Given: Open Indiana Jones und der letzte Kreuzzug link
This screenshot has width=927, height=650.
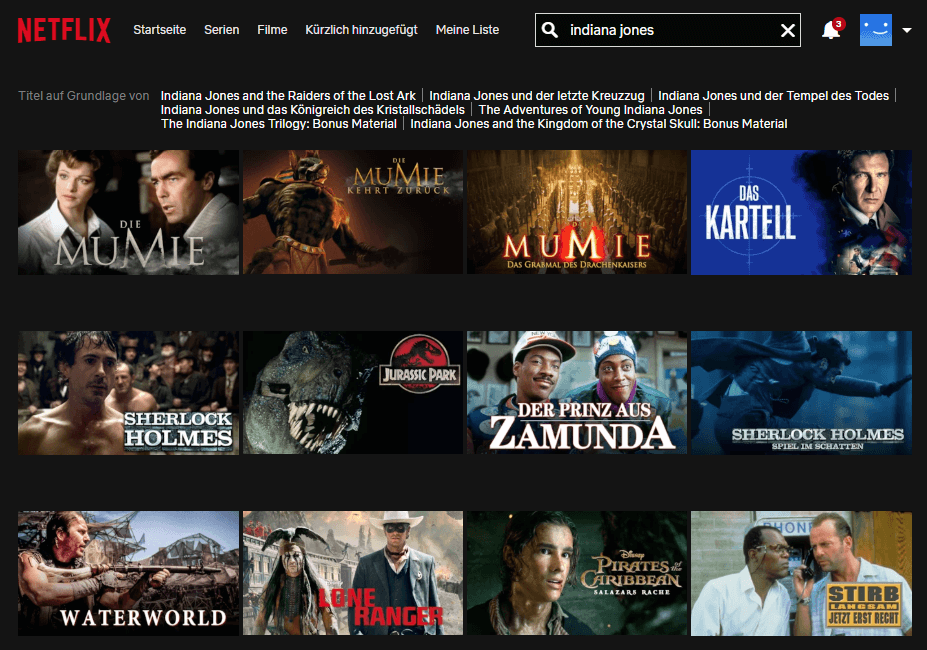Looking at the screenshot, I should (x=537, y=95).
